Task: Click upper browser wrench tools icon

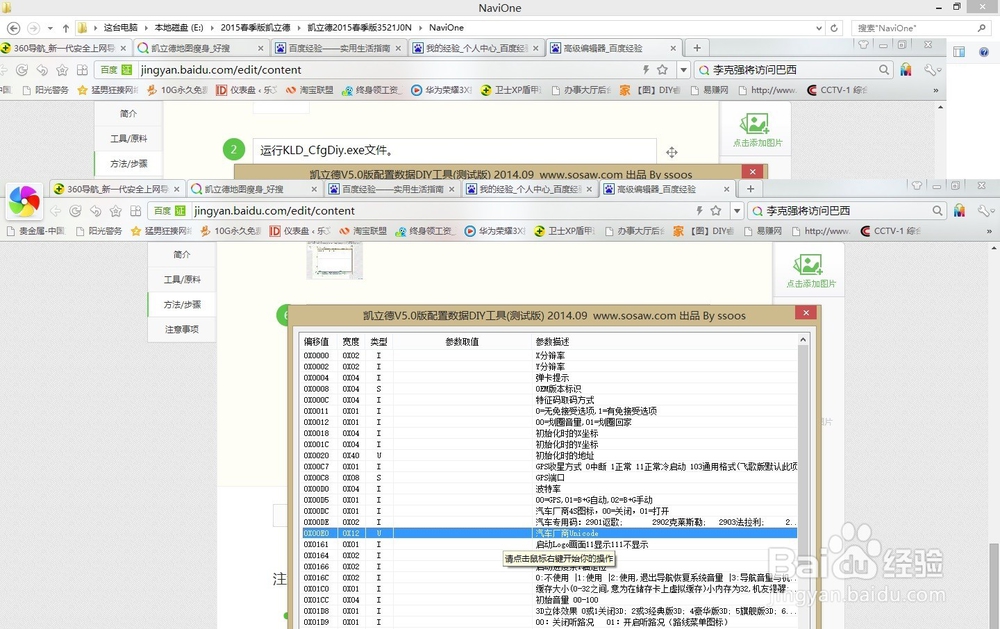Action: 932,70
